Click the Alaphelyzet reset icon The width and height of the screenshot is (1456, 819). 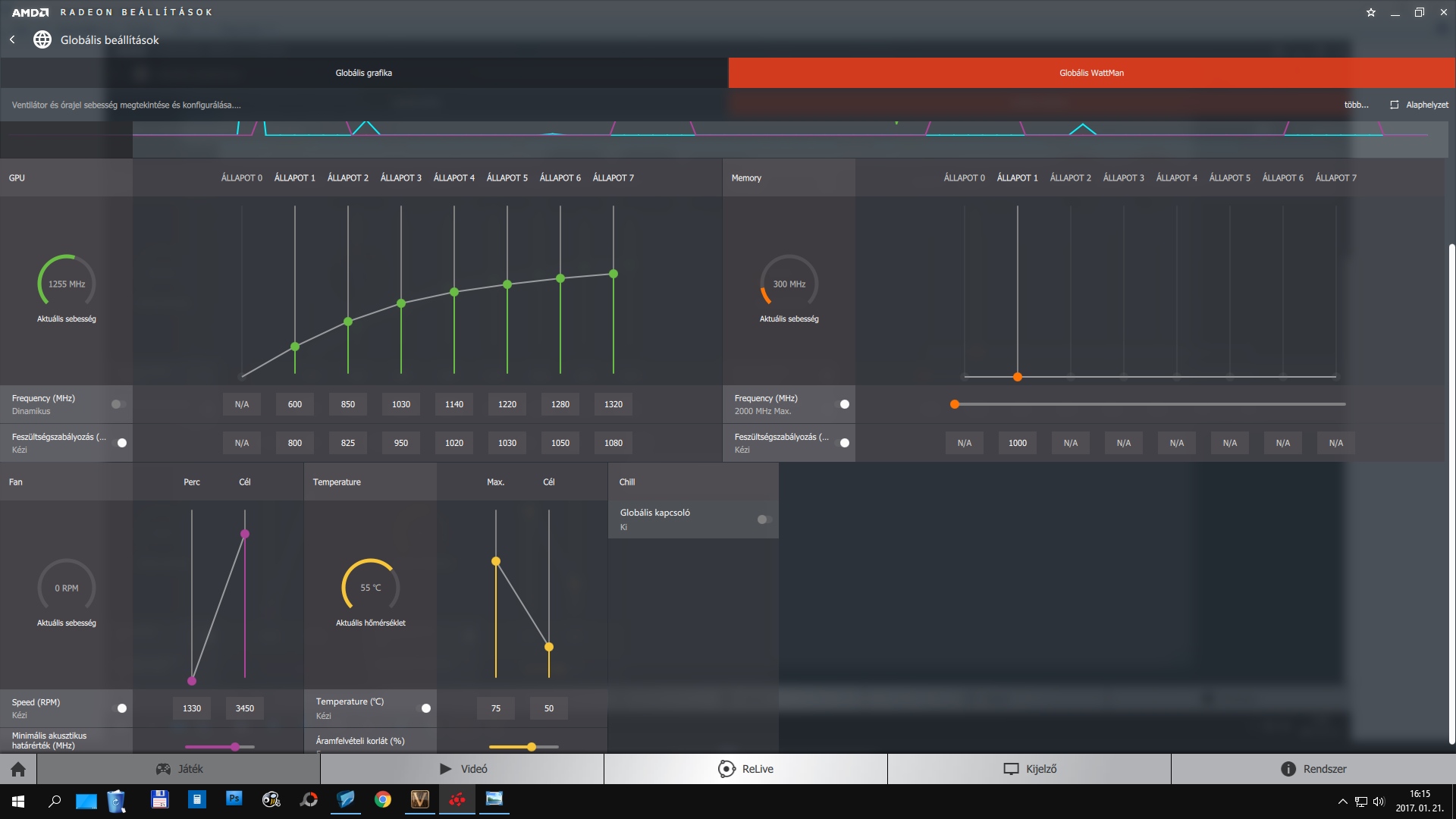click(x=1395, y=105)
